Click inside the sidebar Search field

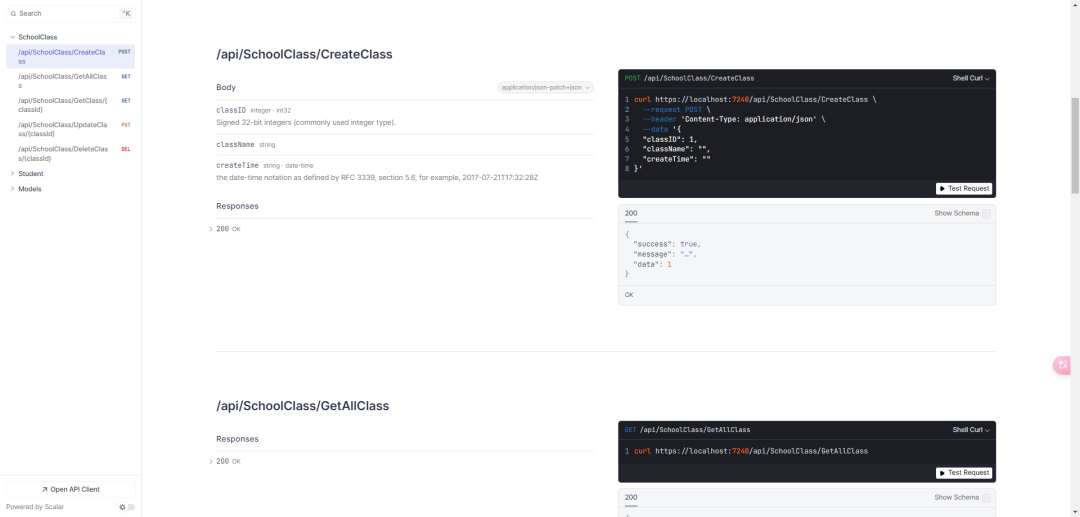65,13
